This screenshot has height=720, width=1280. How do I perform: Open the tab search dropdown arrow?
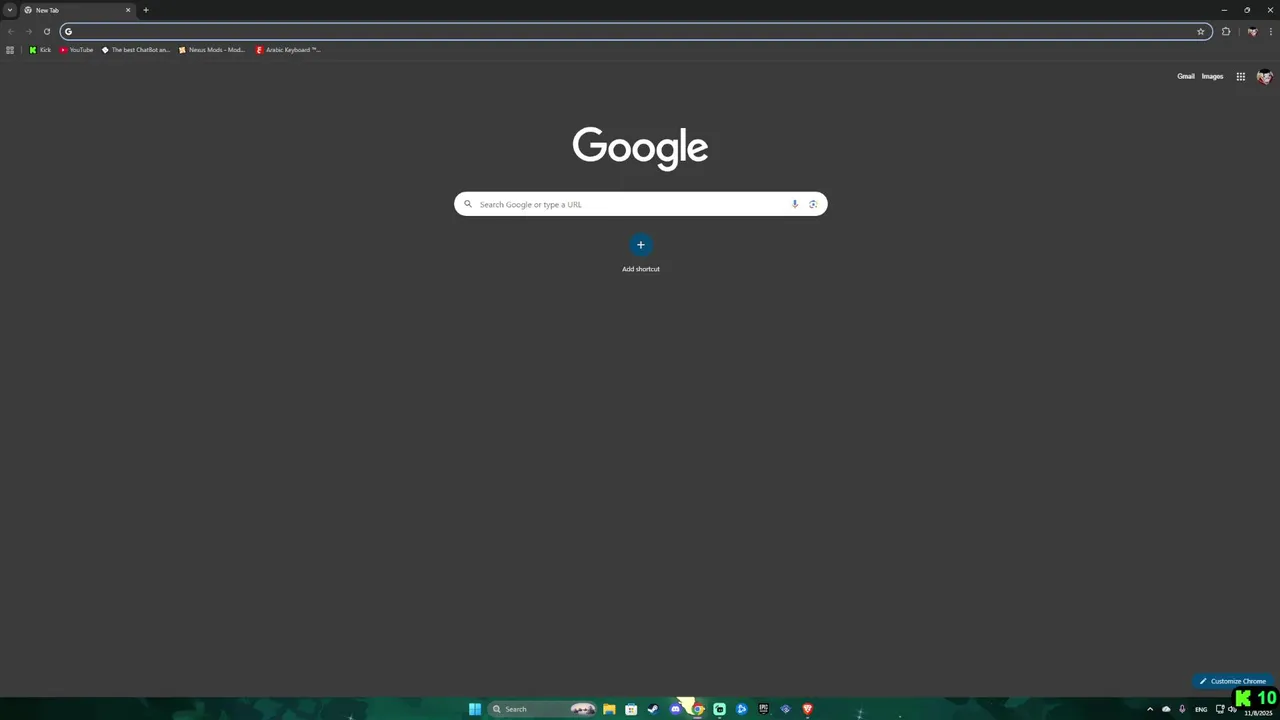pyautogui.click(x=10, y=10)
